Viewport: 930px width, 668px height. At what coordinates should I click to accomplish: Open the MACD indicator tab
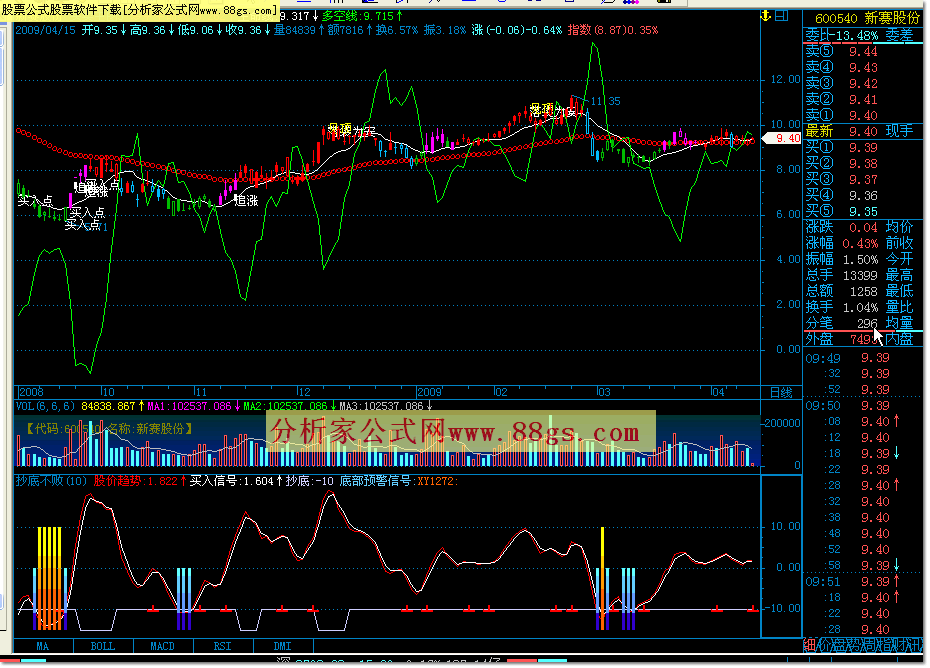pyautogui.click(x=163, y=646)
